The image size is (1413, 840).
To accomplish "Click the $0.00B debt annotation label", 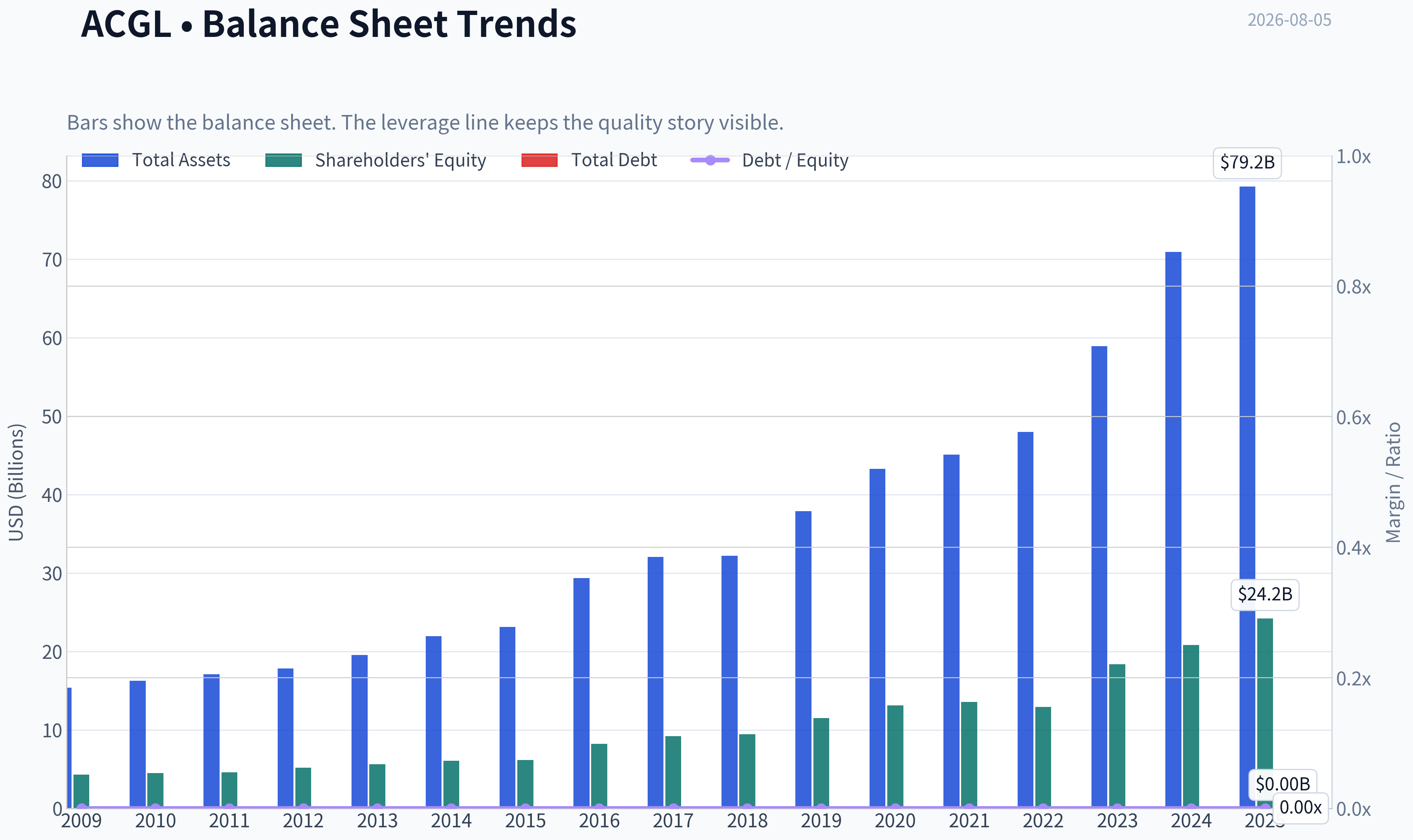I will click(x=1282, y=784).
